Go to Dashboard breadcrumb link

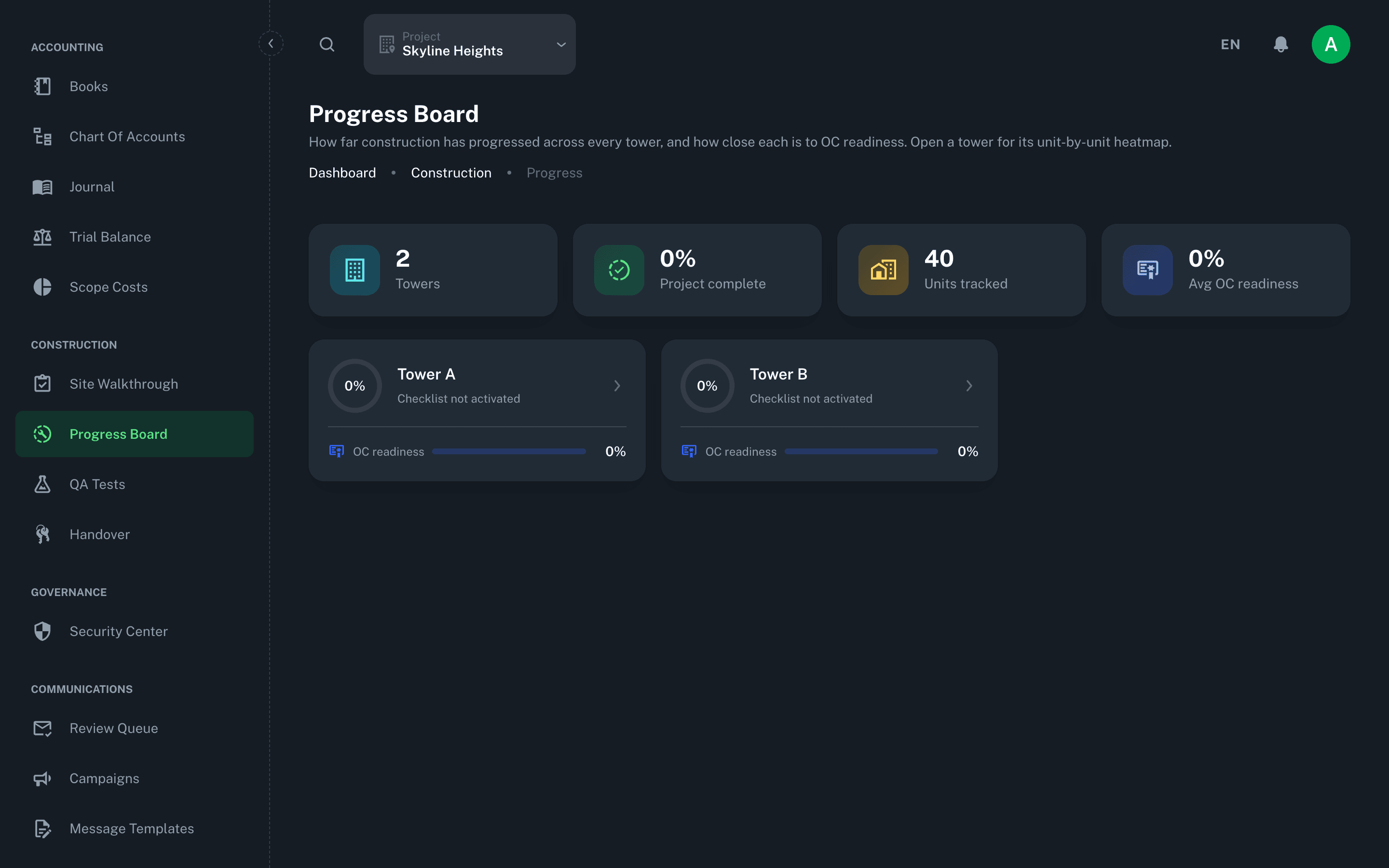pos(342,173)
